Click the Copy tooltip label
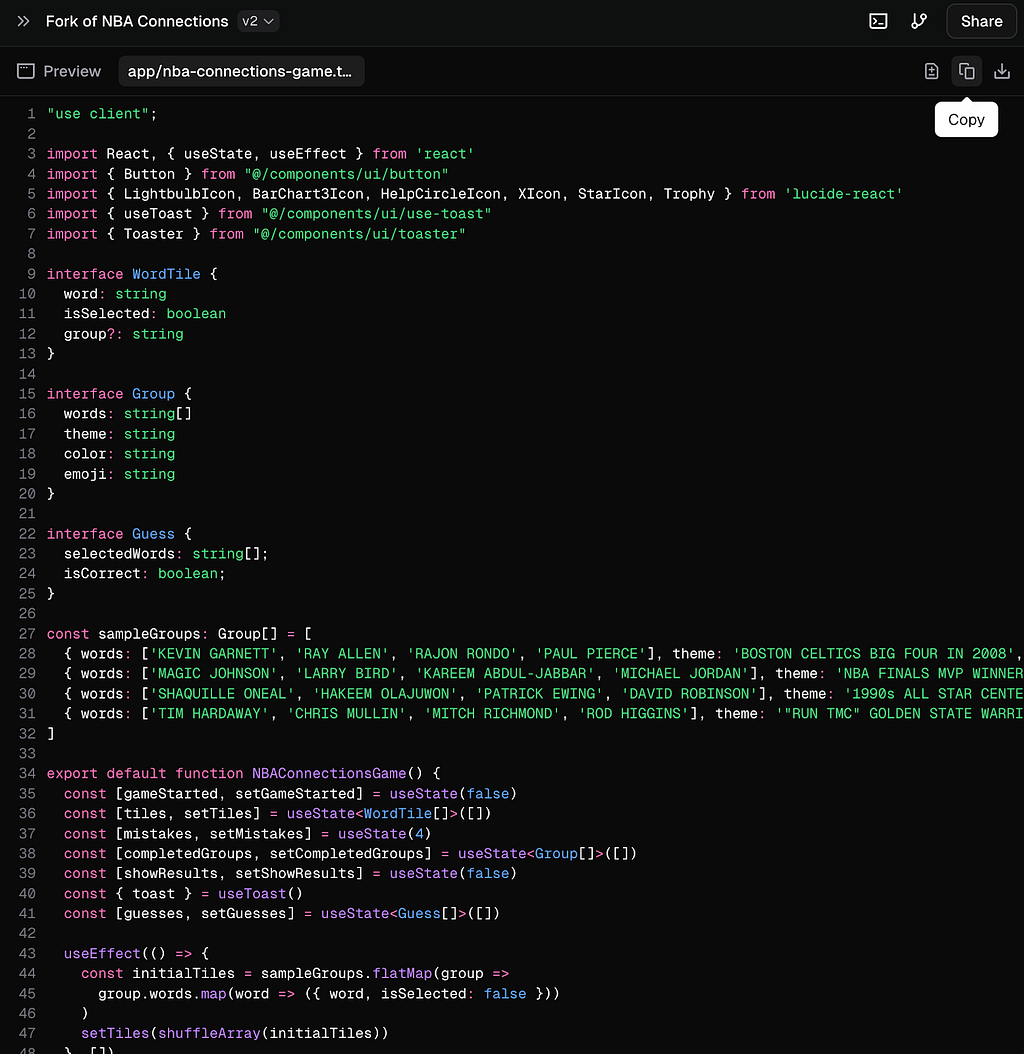Image resolution: width=1024 pixels, height=1054 pixels. click(966, 120)
